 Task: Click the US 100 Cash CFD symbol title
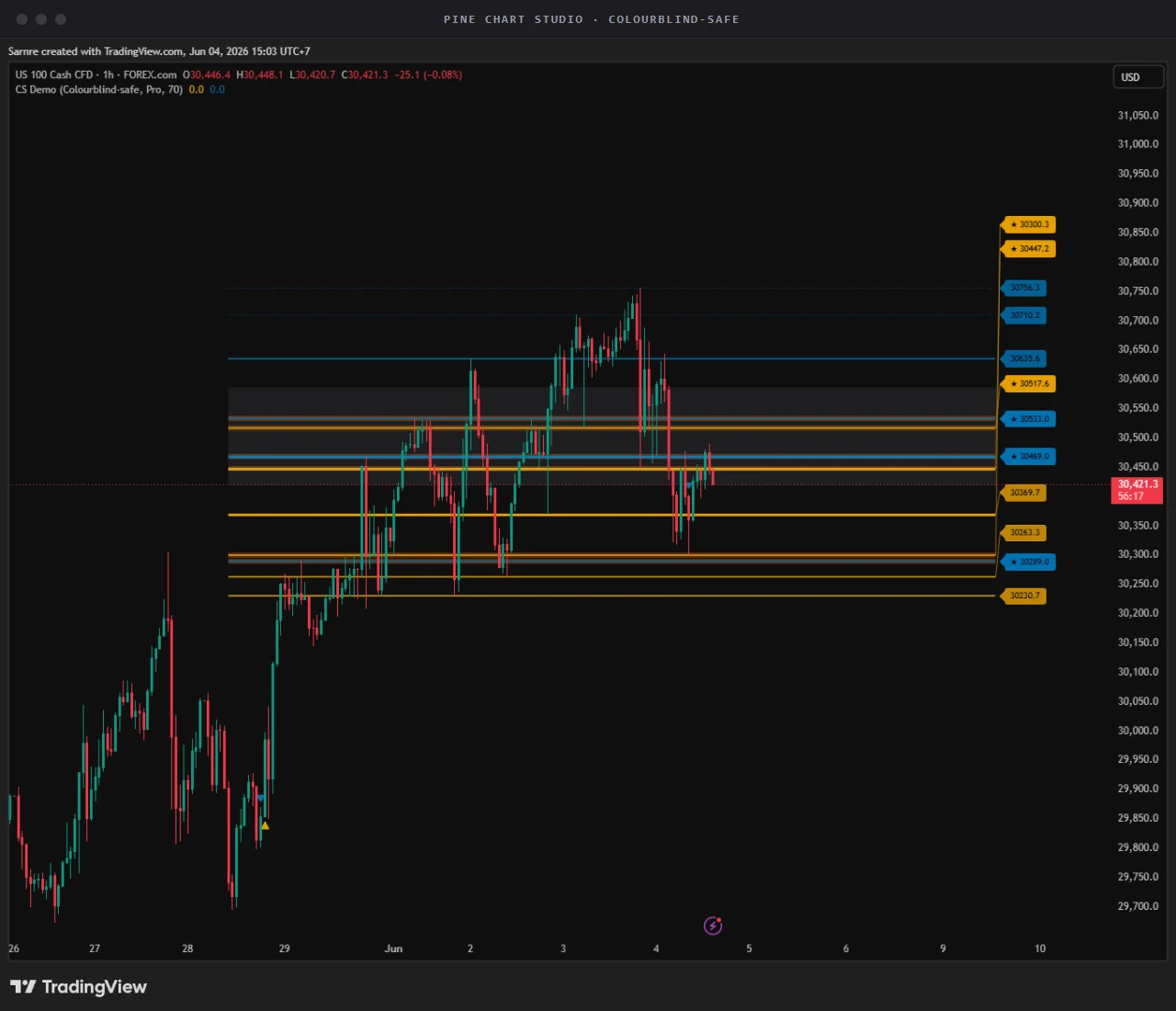pyautogui.click(x=53, y=75)
